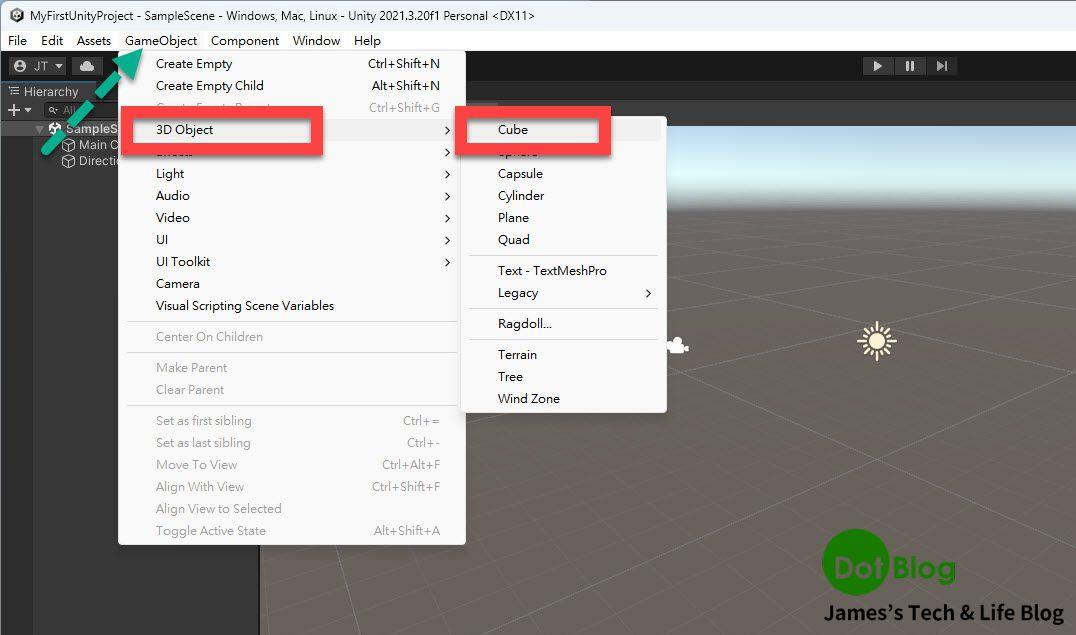Click the Directional Light object icon
1076x635 pixels.
pyautogui.click(x=70, y=159)
